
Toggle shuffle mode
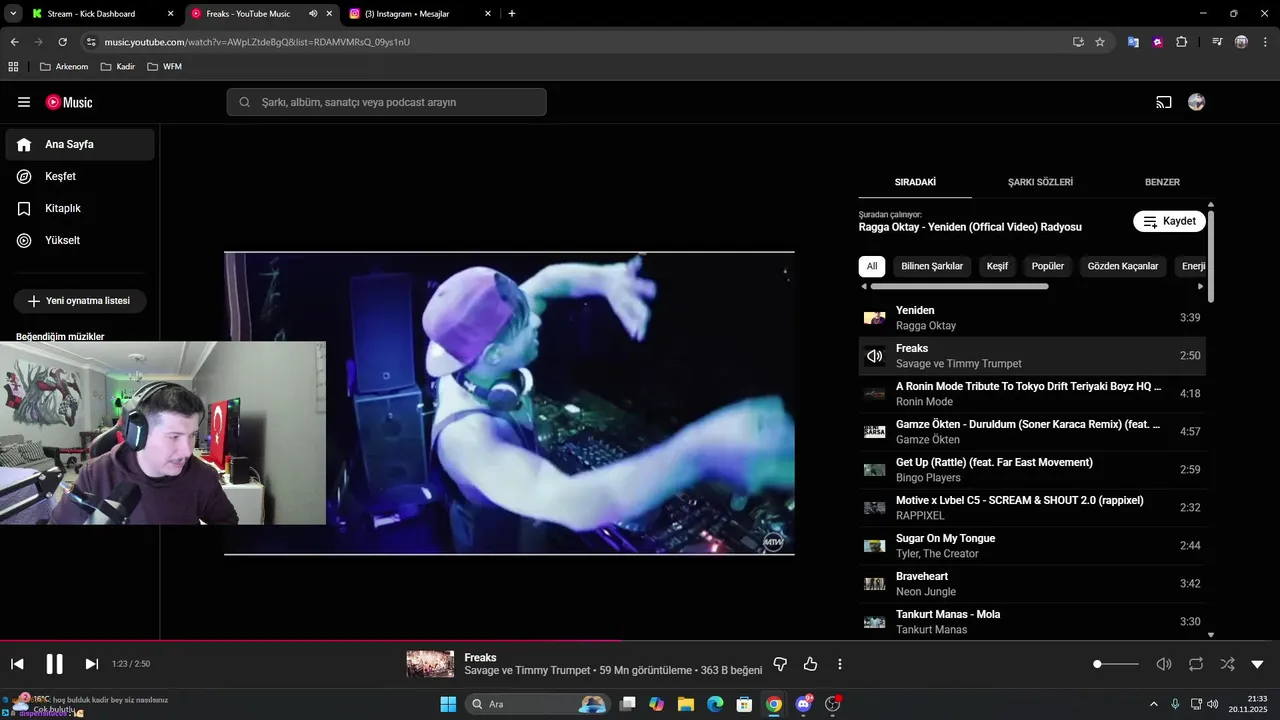(1227, 664)
